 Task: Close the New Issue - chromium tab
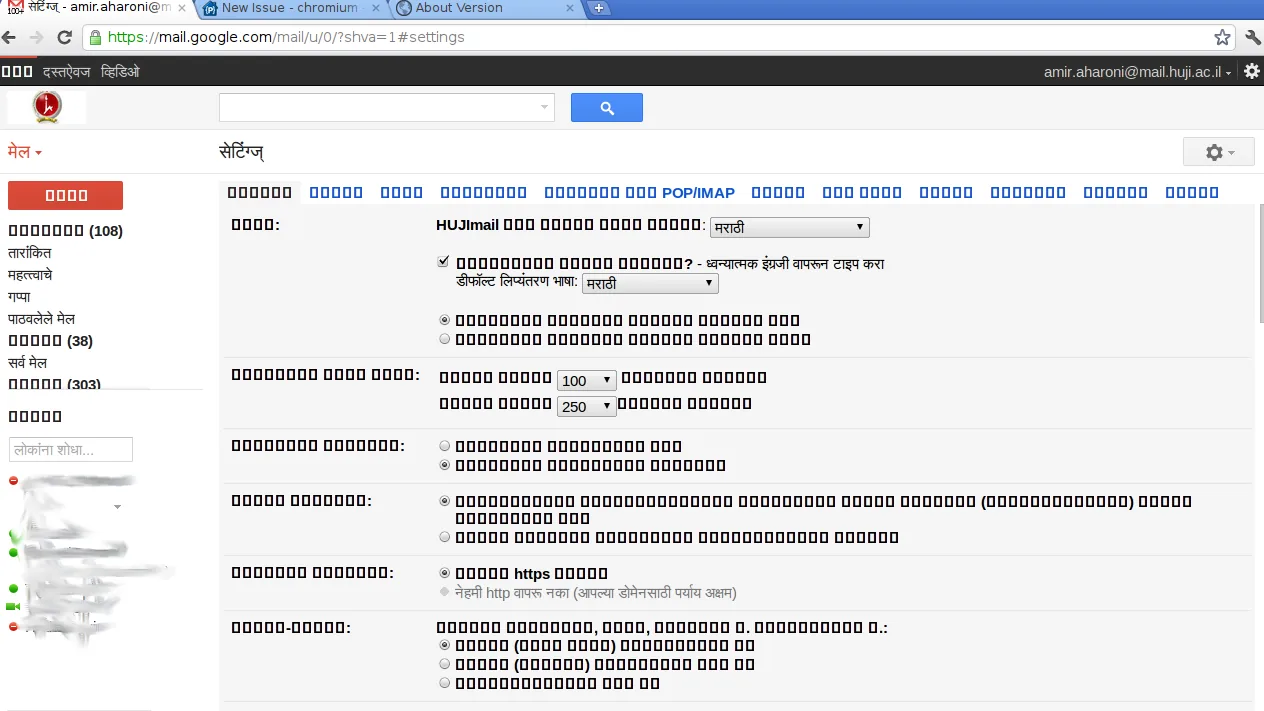[x=376, y=8]
